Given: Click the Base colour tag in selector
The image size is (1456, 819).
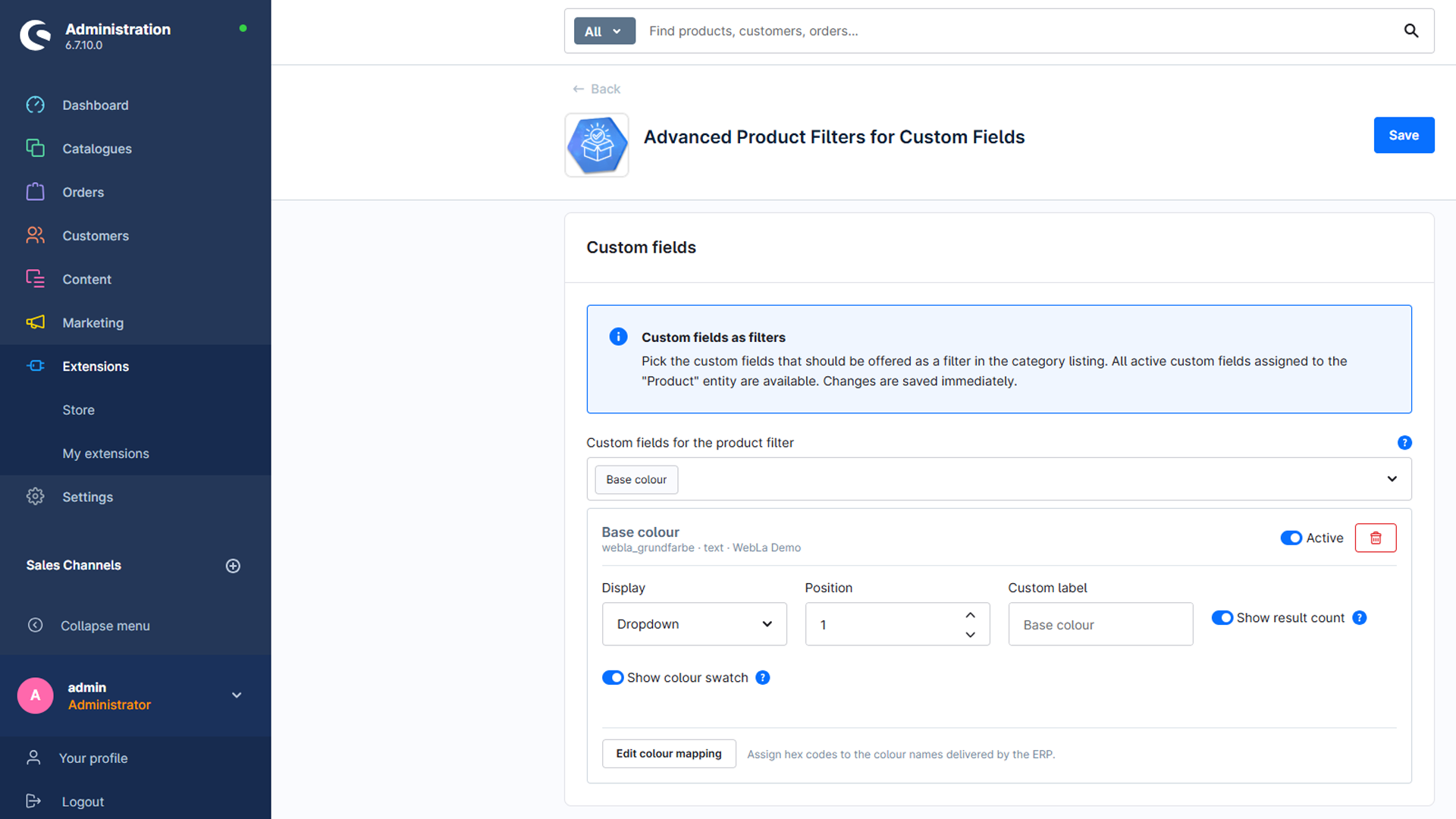Looking at the screenshot, I should coord(636,480).
